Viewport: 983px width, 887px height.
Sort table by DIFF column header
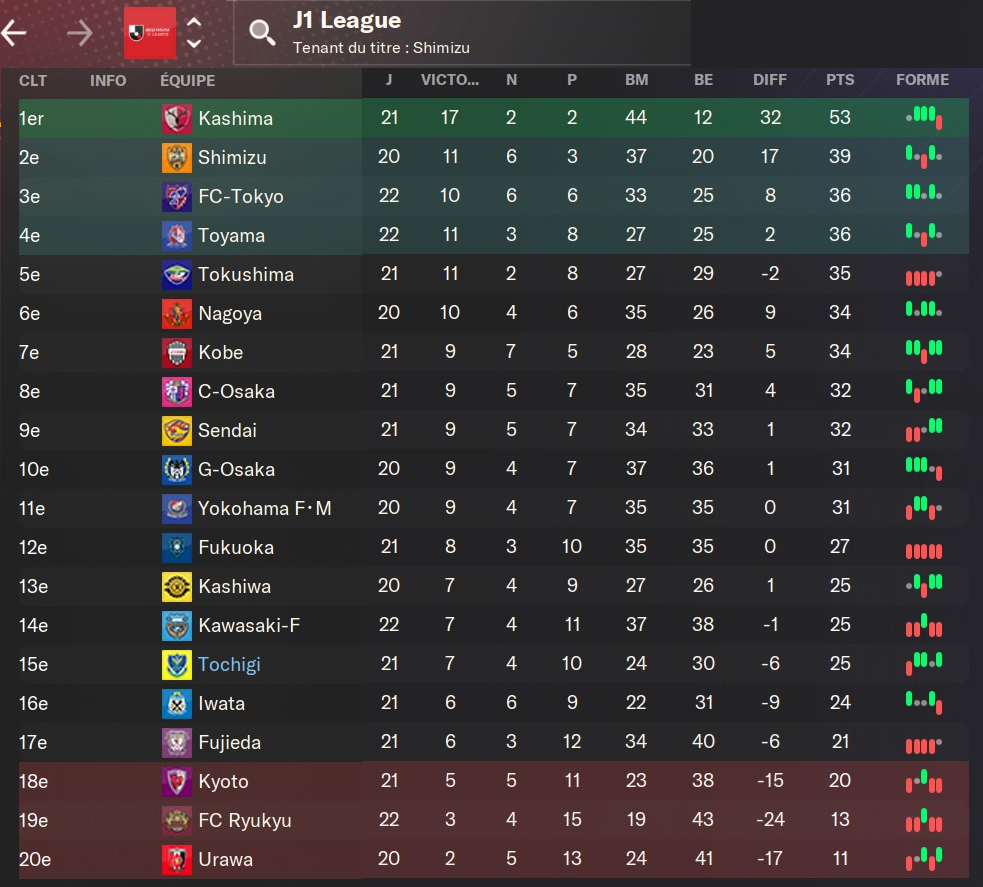[770, 80]
